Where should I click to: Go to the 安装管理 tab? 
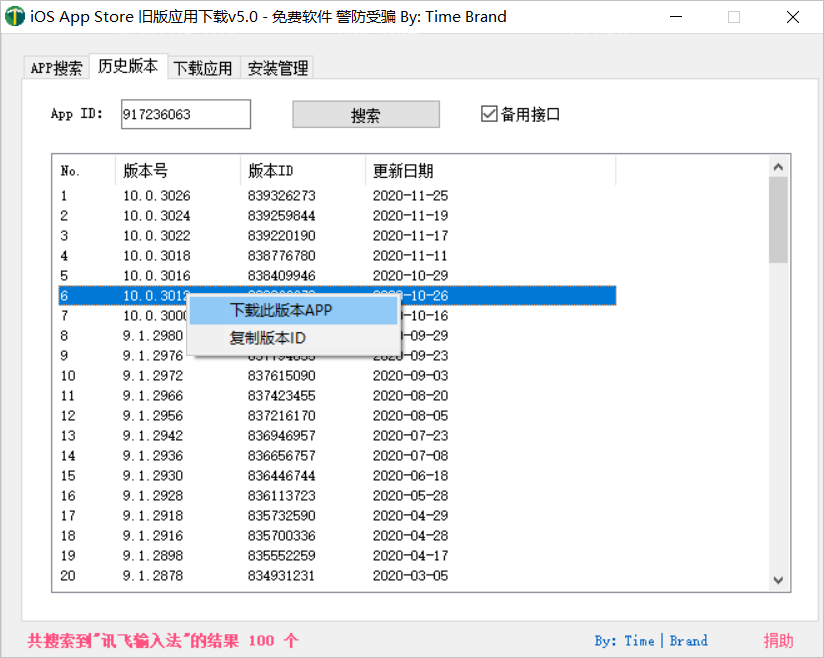[278, 68]
